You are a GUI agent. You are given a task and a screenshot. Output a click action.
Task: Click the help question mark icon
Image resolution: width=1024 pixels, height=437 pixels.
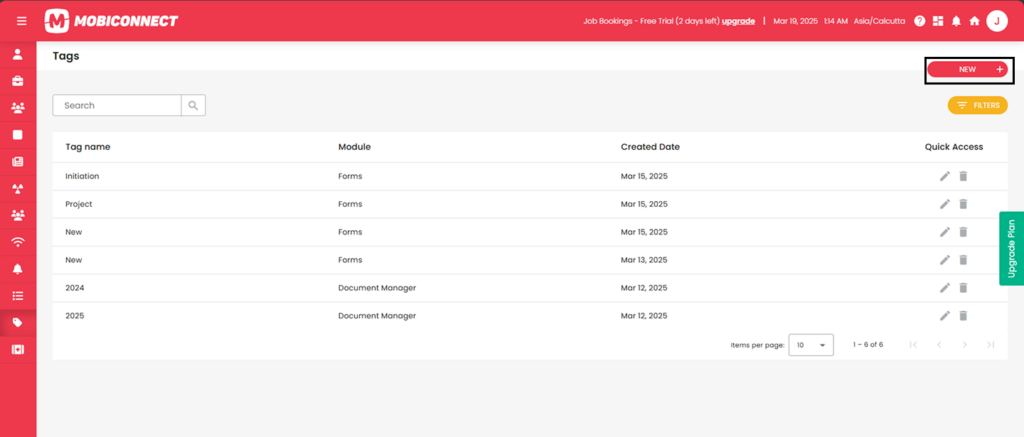coord(920,21)
